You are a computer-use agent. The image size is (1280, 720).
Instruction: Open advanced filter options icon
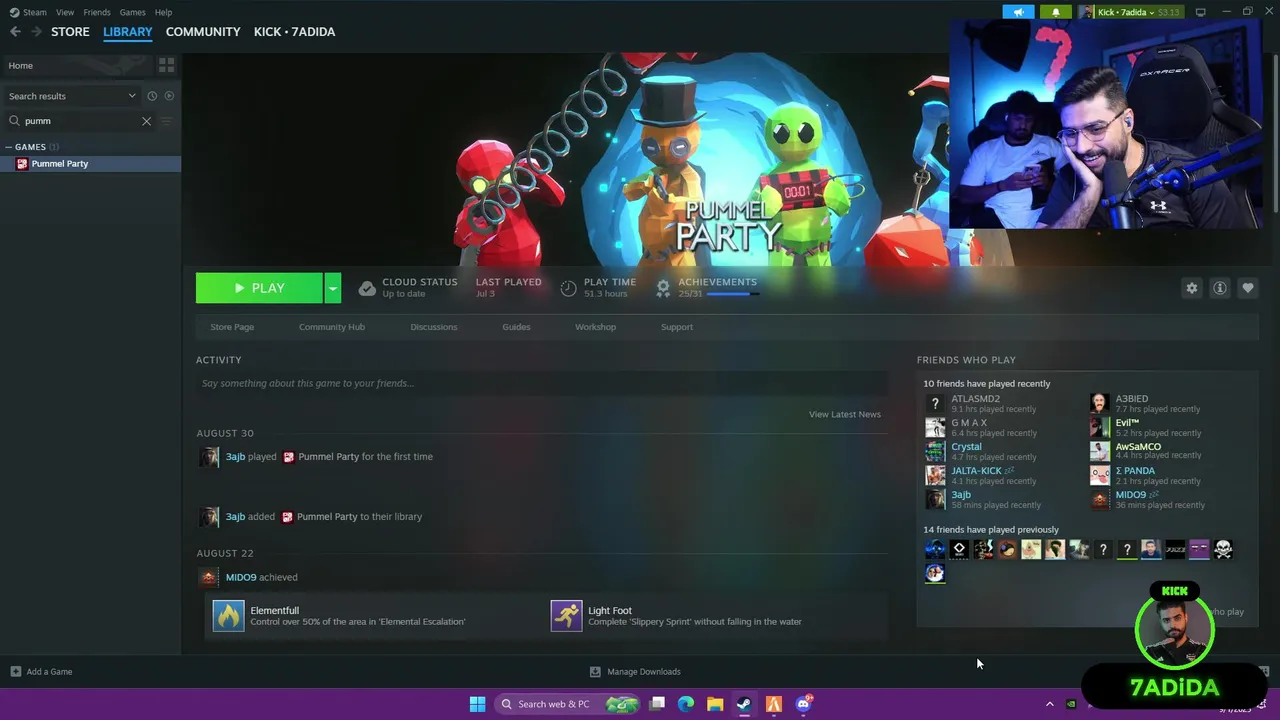tap(166, 121)
